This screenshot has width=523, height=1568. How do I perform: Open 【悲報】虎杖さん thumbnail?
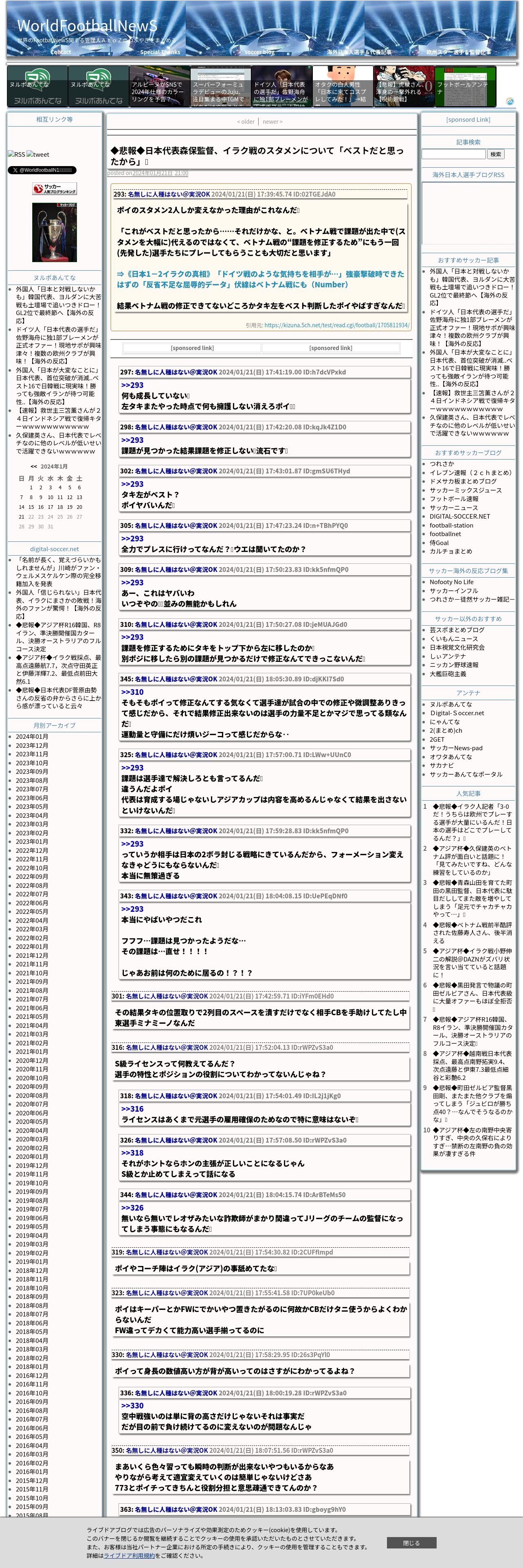tap(404, 86)
